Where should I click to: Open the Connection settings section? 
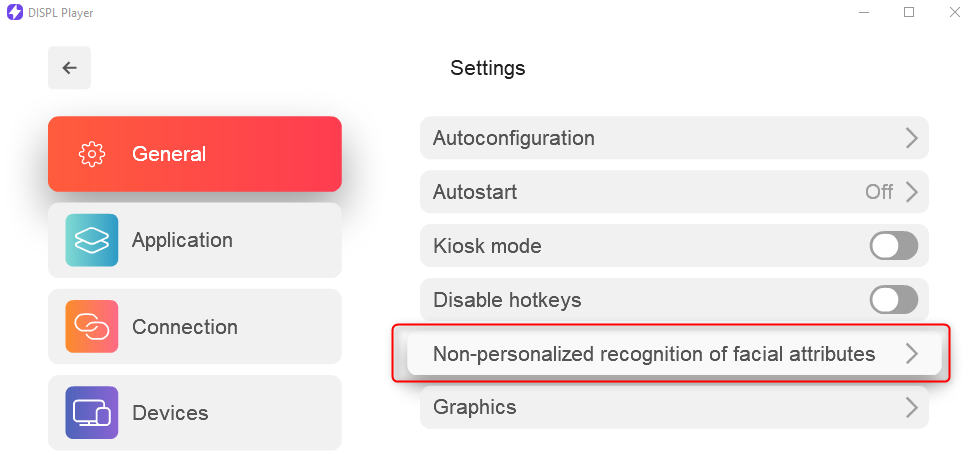point(195,327)
